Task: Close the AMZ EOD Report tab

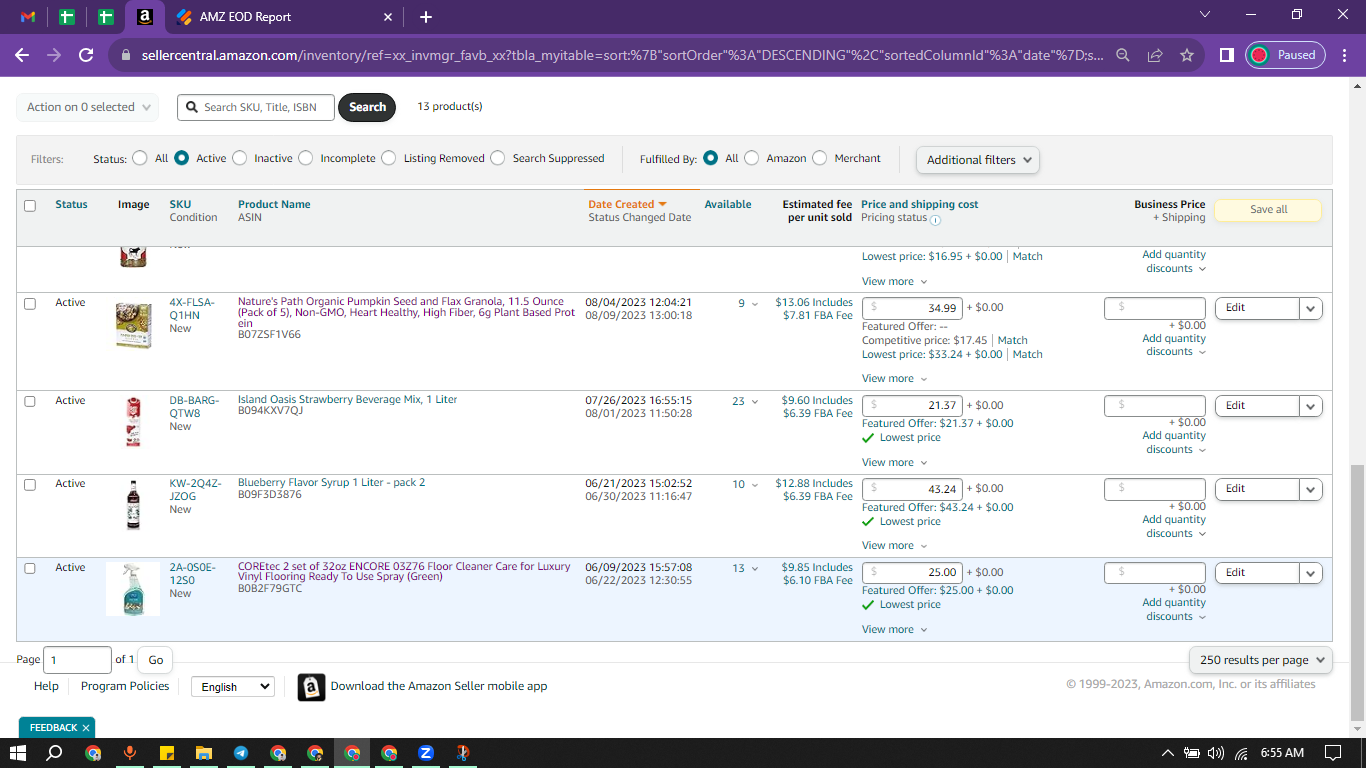Action: tap(388, 17)
